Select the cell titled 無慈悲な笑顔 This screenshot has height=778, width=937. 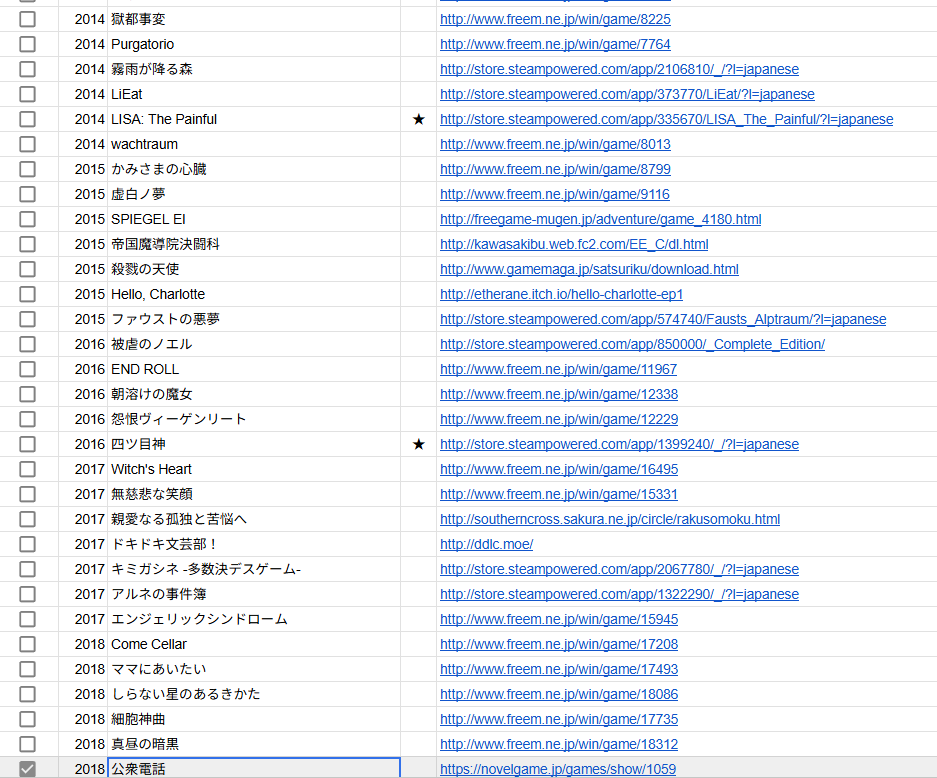[x=254, y=495]
